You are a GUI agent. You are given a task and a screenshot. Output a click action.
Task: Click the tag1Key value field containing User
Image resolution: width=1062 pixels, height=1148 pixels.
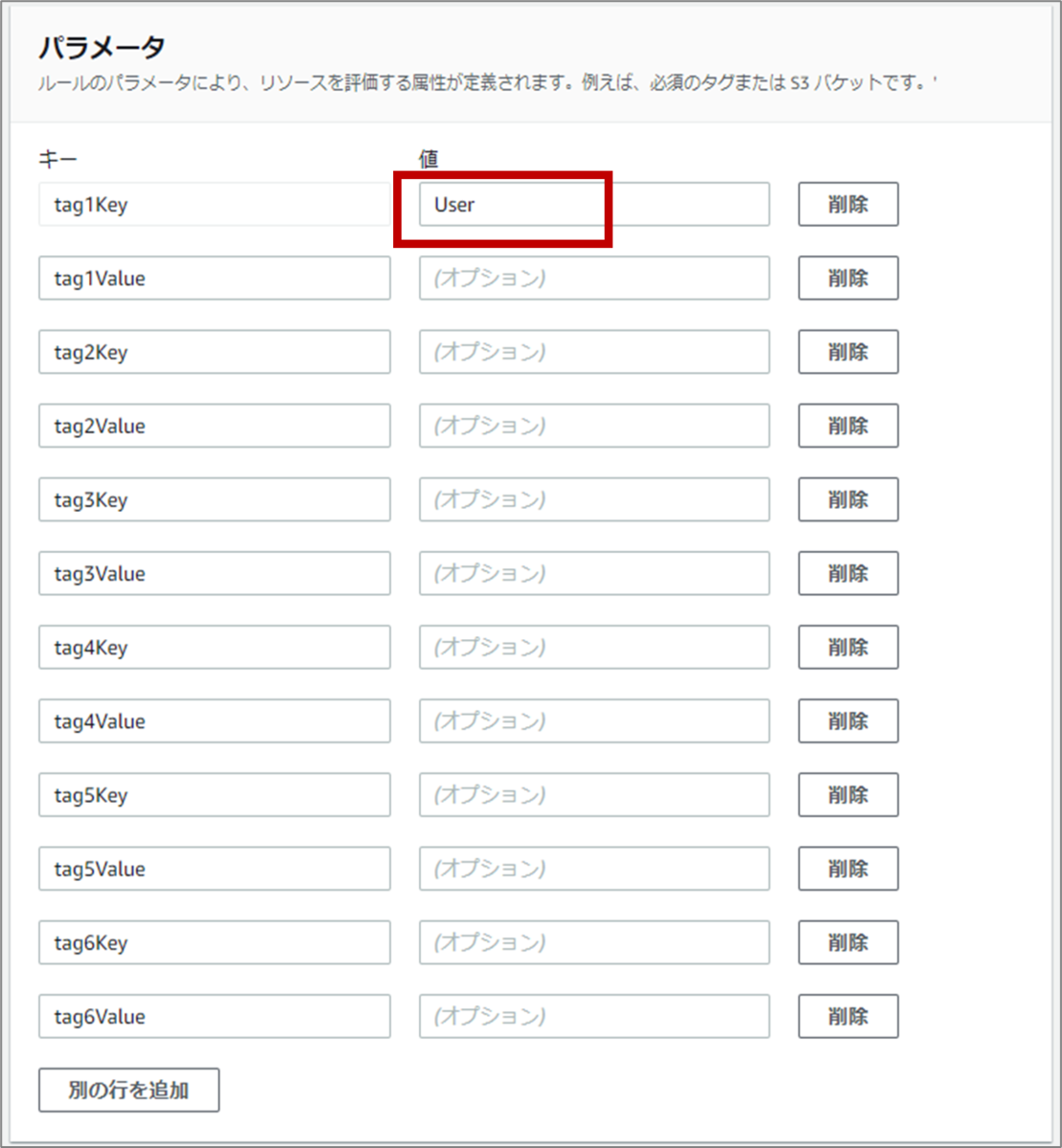(594, 205)
